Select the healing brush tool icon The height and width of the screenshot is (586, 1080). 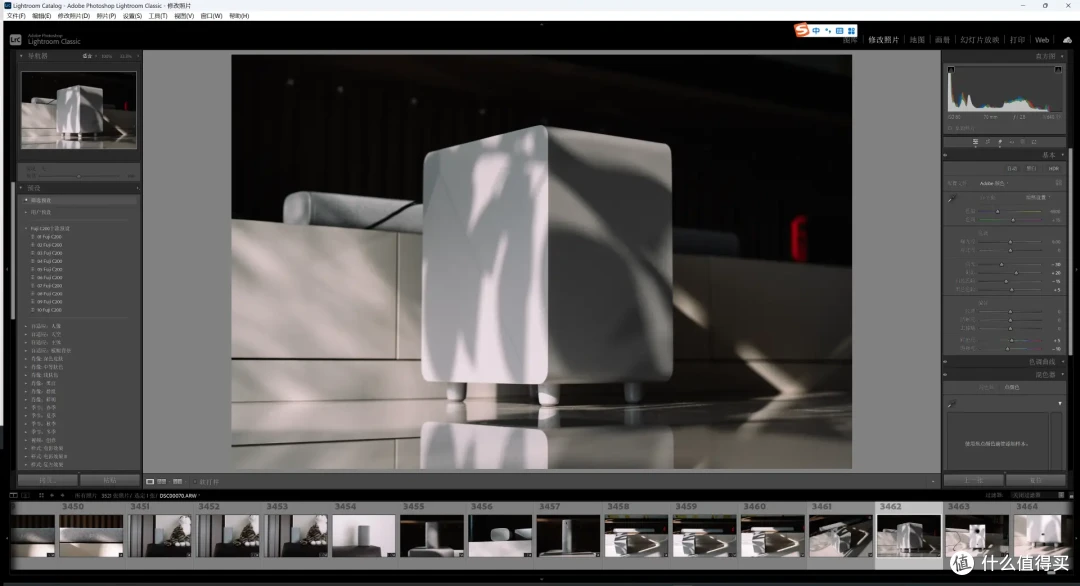click(1000, 142)
